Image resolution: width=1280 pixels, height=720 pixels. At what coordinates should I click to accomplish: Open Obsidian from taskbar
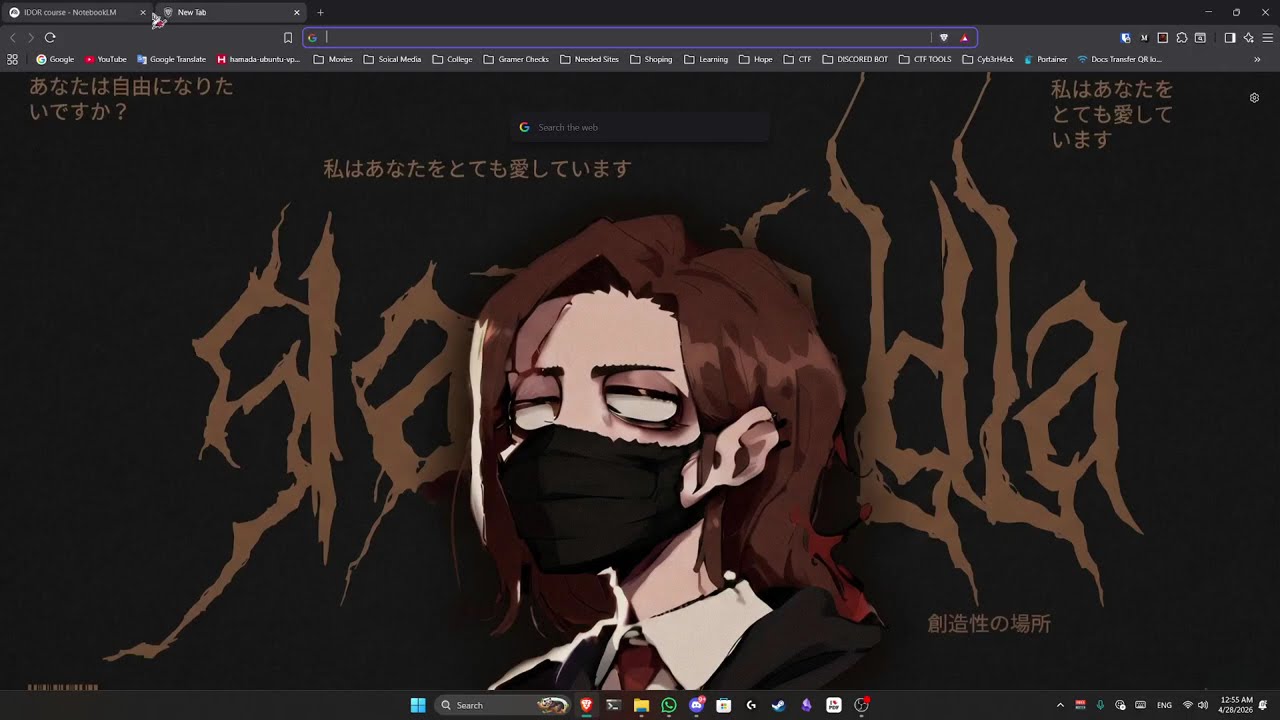[x=806, y=705]
